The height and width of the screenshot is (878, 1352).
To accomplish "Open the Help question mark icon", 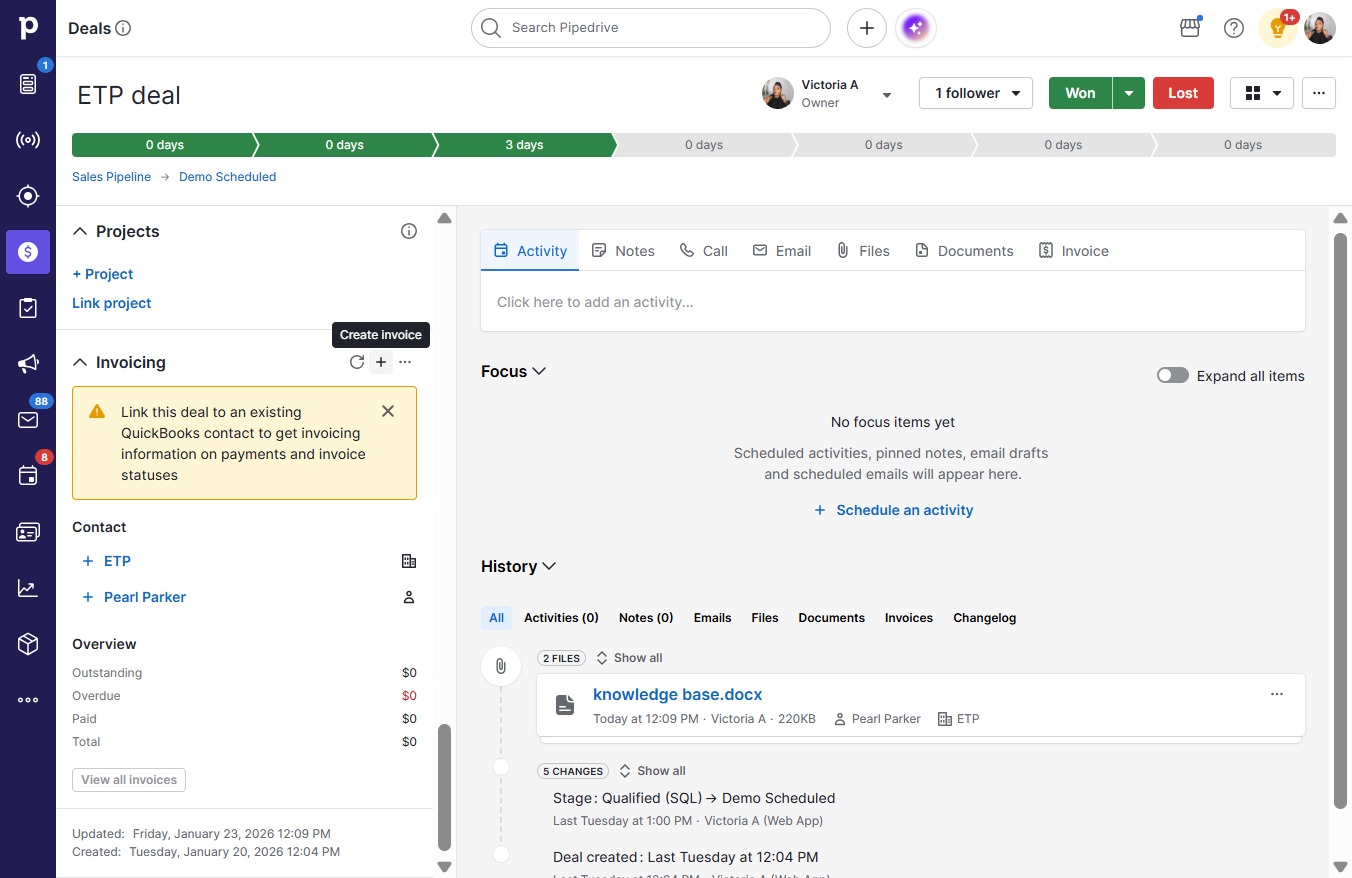I will pyautogui.click(x=1234, y=28).
